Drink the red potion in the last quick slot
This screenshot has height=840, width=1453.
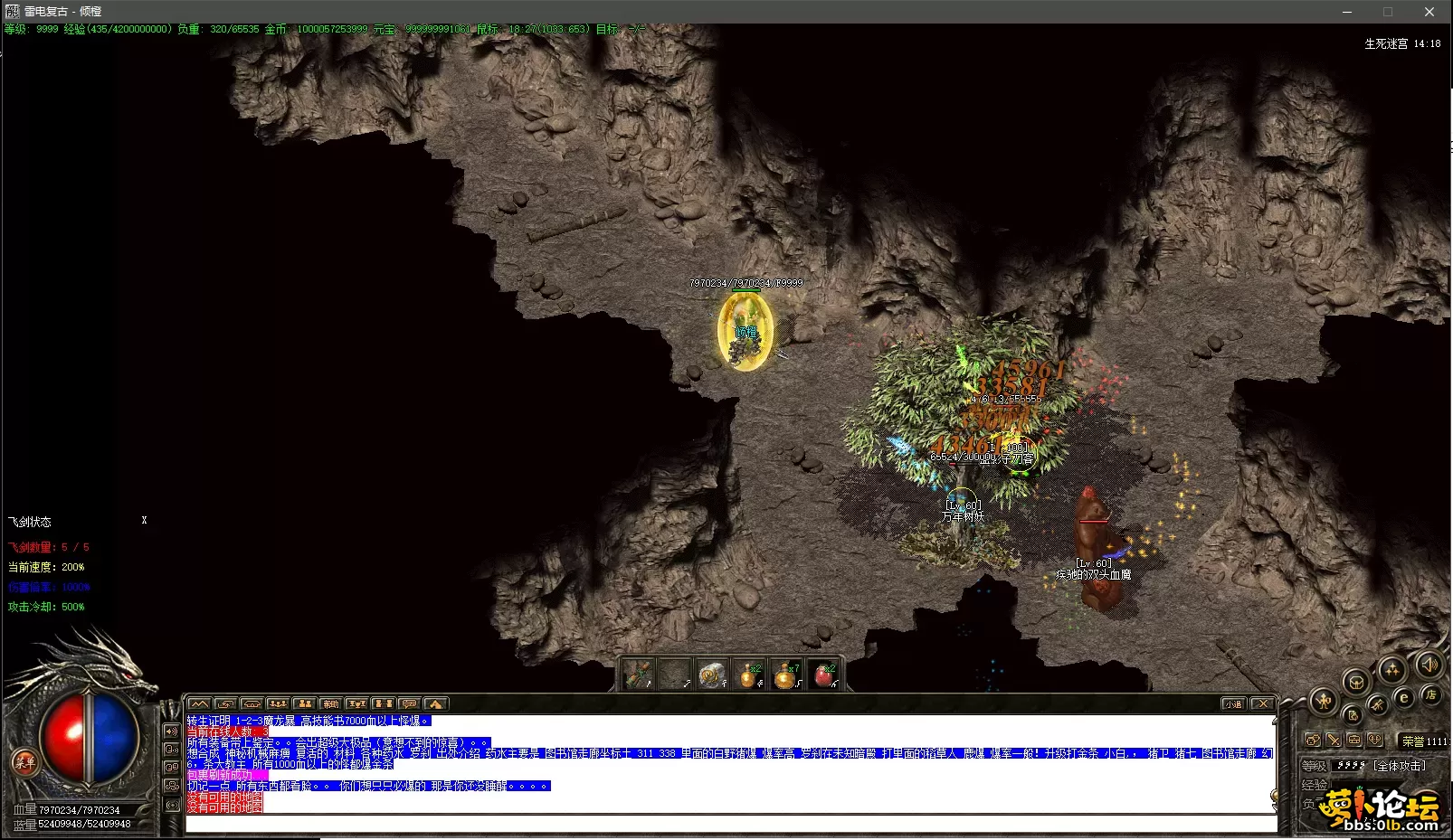point(822,675)
